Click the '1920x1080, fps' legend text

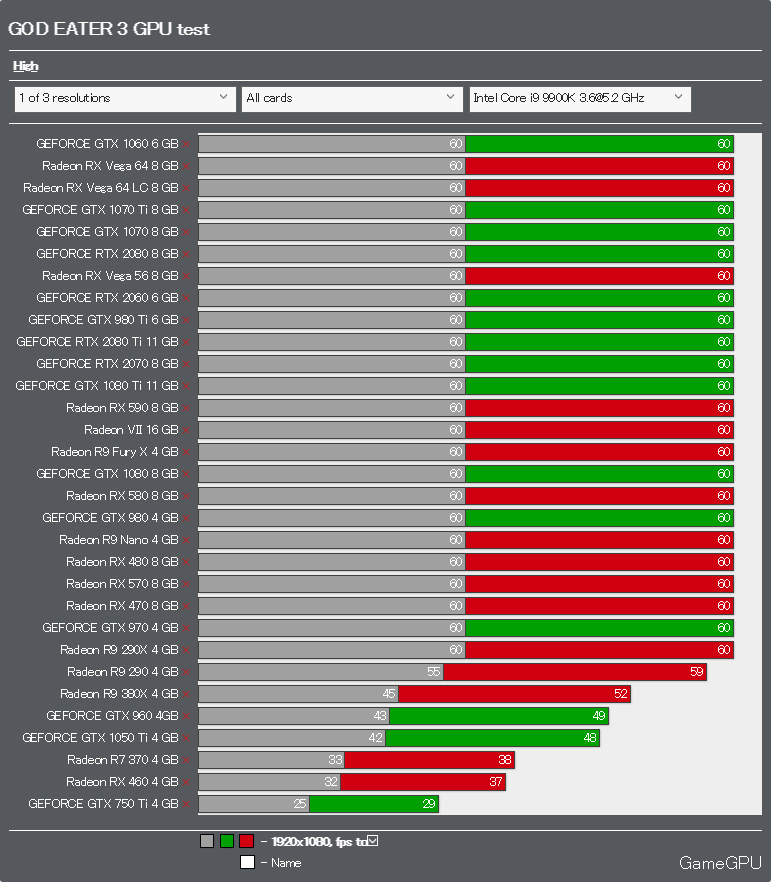(312, 842)
